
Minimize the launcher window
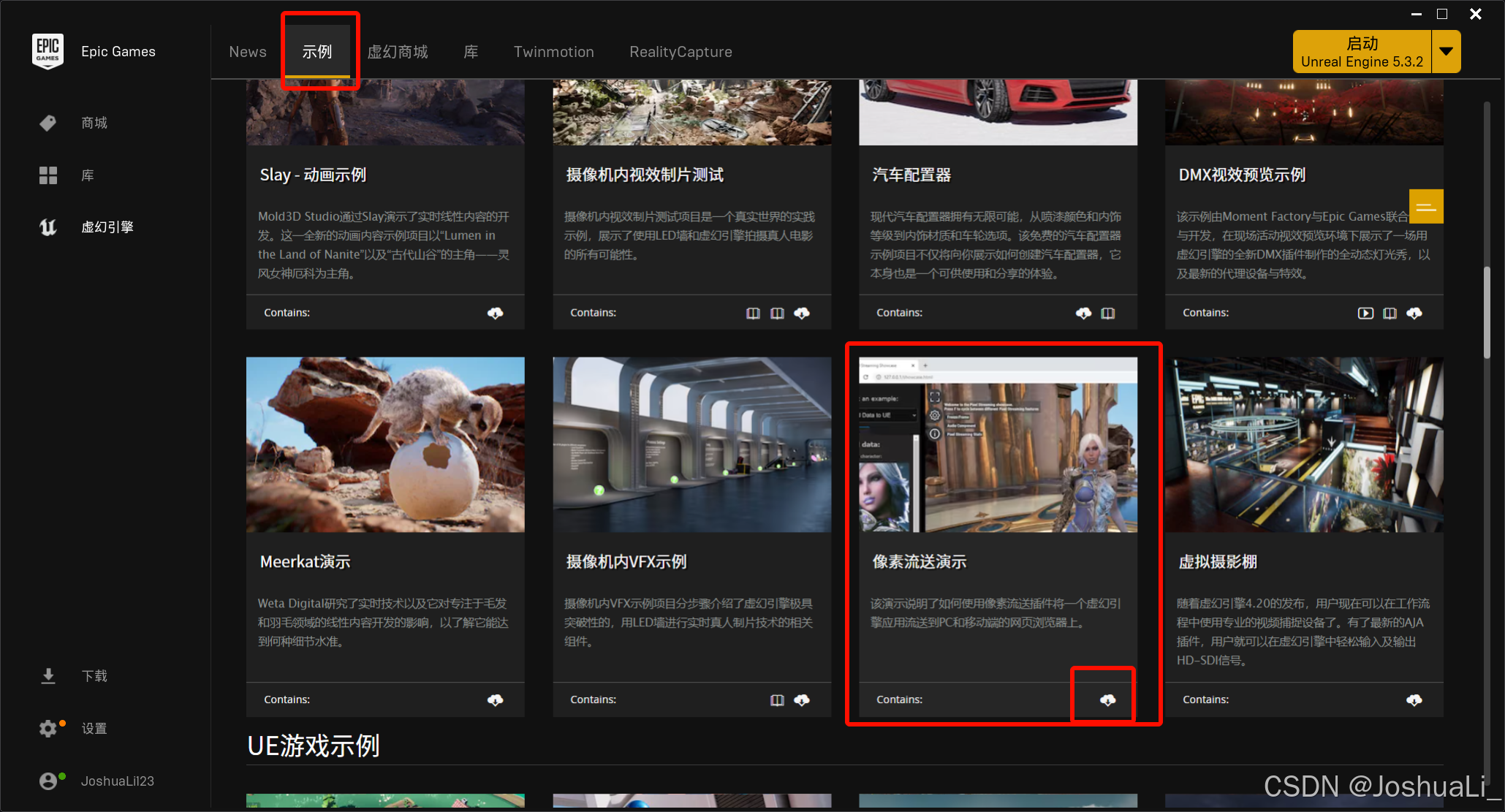(x=1416, y=14)
